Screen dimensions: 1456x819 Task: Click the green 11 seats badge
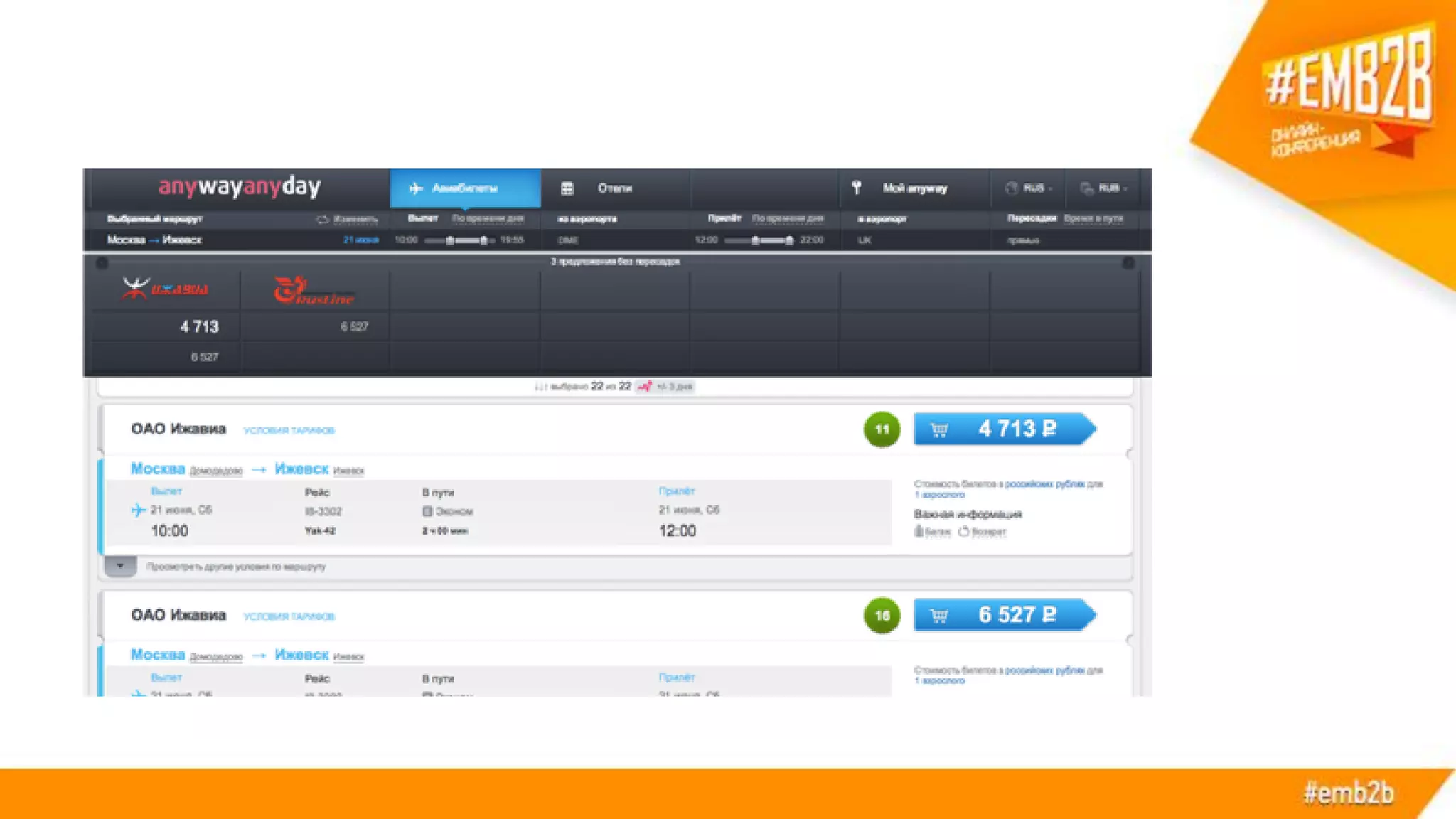[x=882, y=429]
